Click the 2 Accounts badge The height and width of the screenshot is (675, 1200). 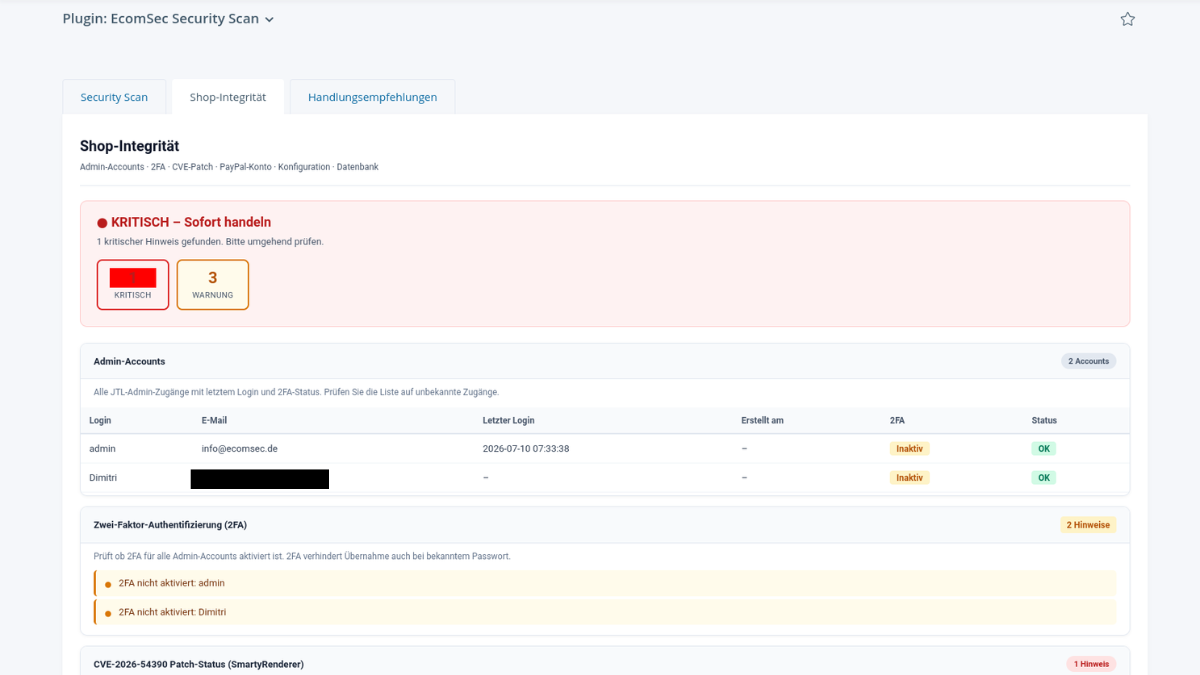[1089, 361]
